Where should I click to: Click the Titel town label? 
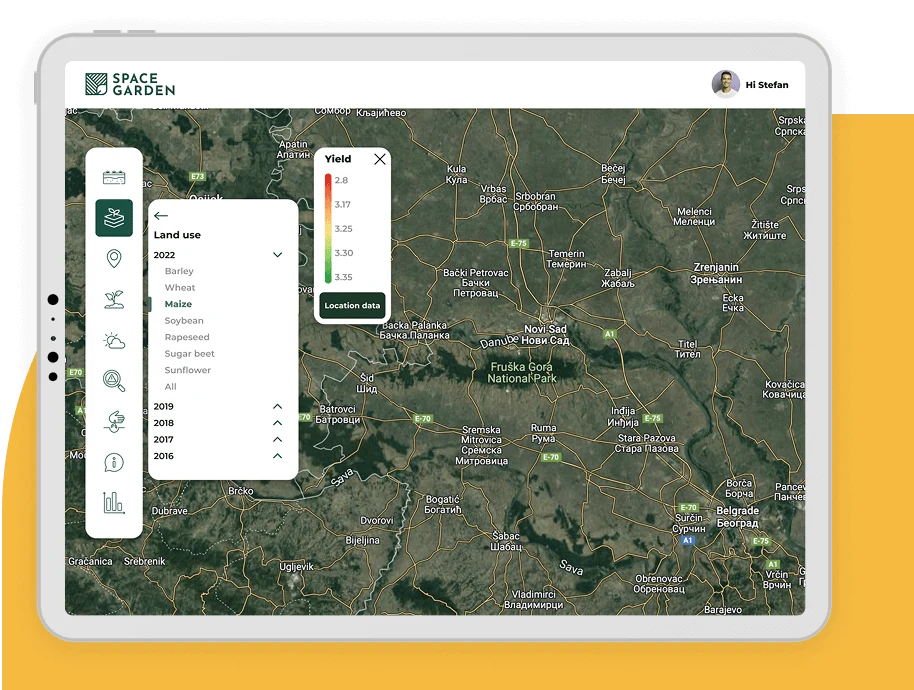click(688, 348)
